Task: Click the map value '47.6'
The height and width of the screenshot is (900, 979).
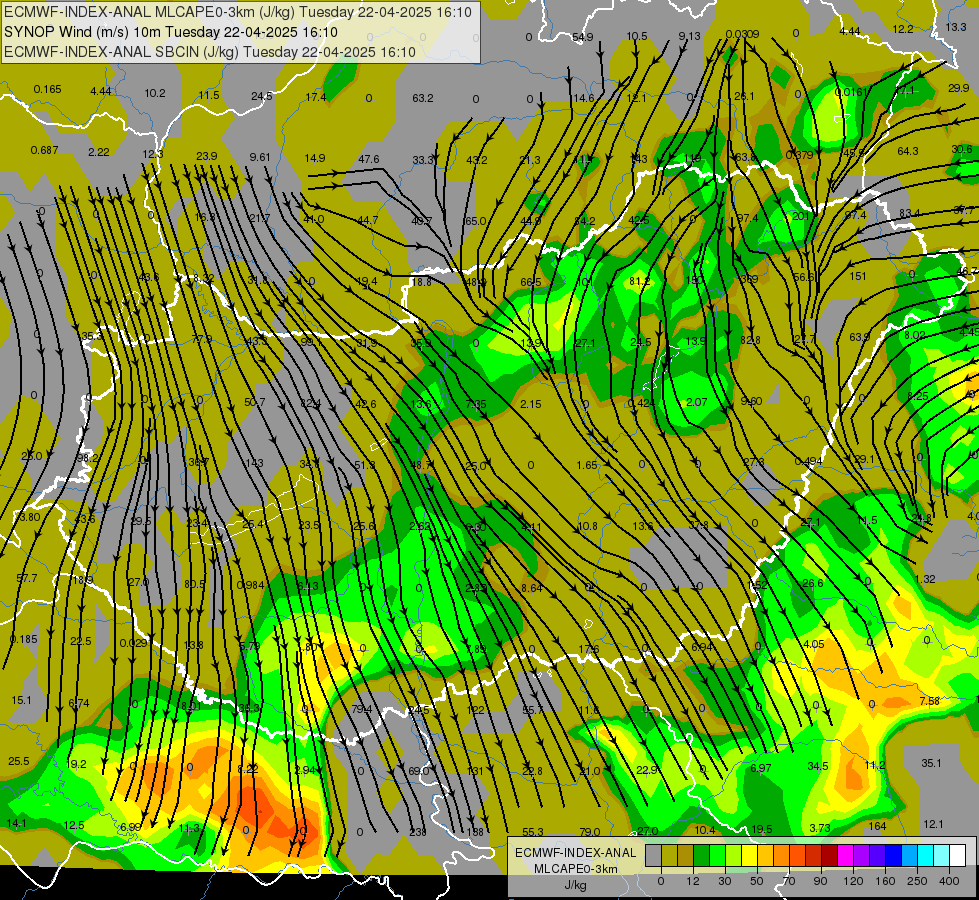Action: click(368, 159)
